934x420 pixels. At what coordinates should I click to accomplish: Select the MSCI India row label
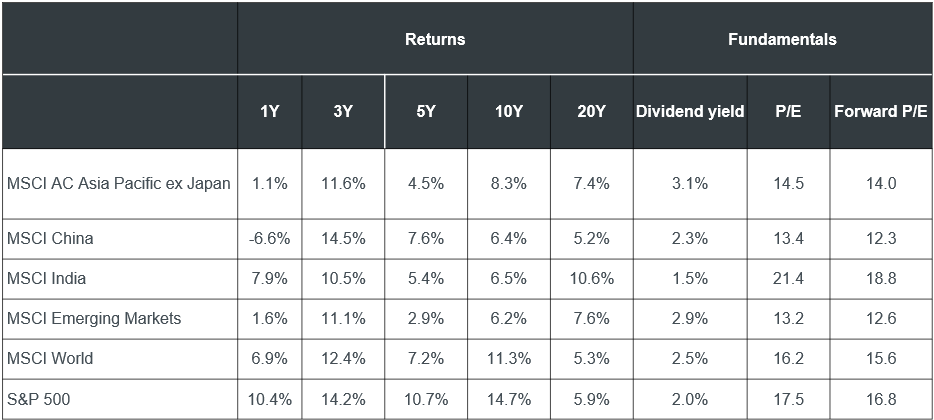pos(46,278)
